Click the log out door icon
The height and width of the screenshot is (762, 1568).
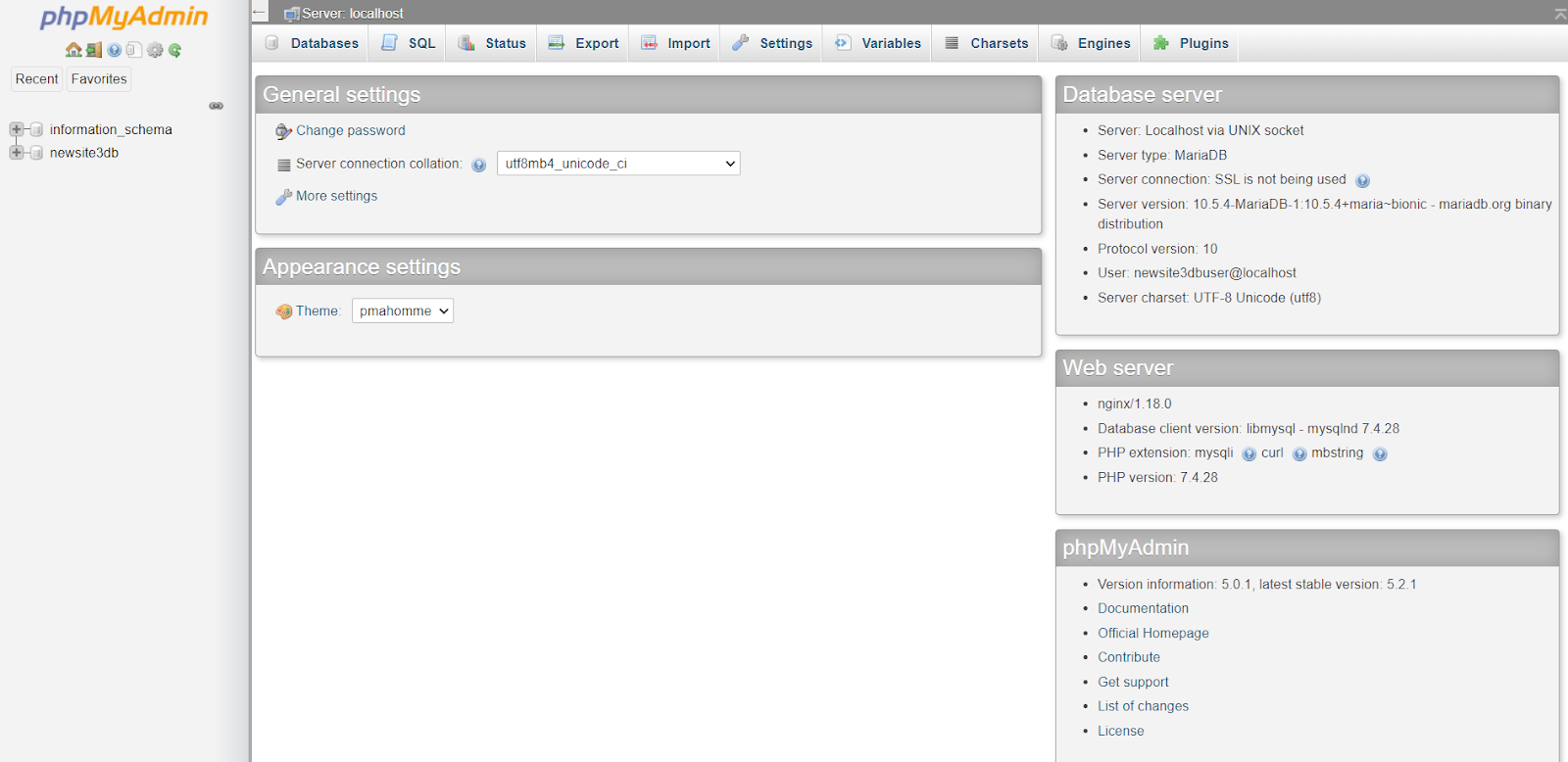point(94,50)
